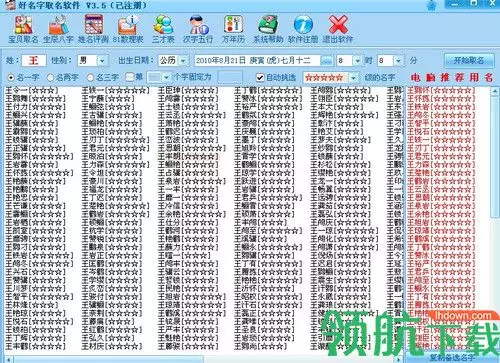Click the 姓 surname input field

point(34,61)
